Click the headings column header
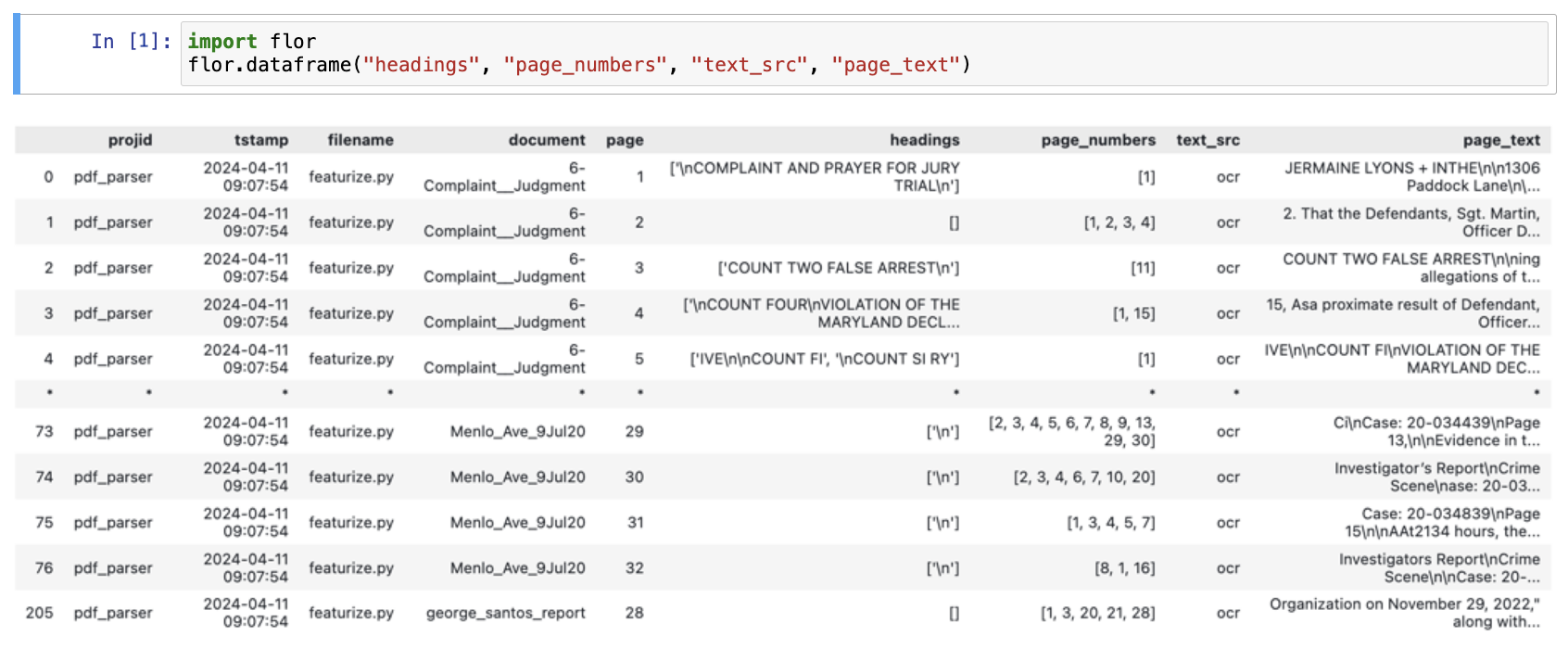The width and height of the screenshot is (1568, 661). coord(924,140)
